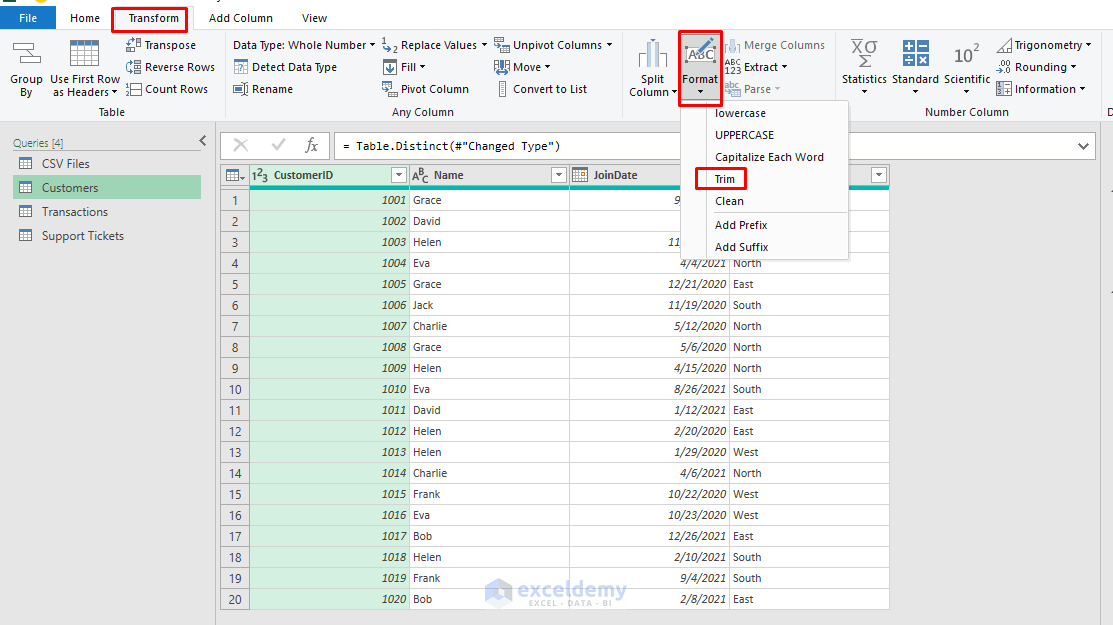Select the Transactions query
This screenshot has width=1113, height=625.
tap(107, 211)
